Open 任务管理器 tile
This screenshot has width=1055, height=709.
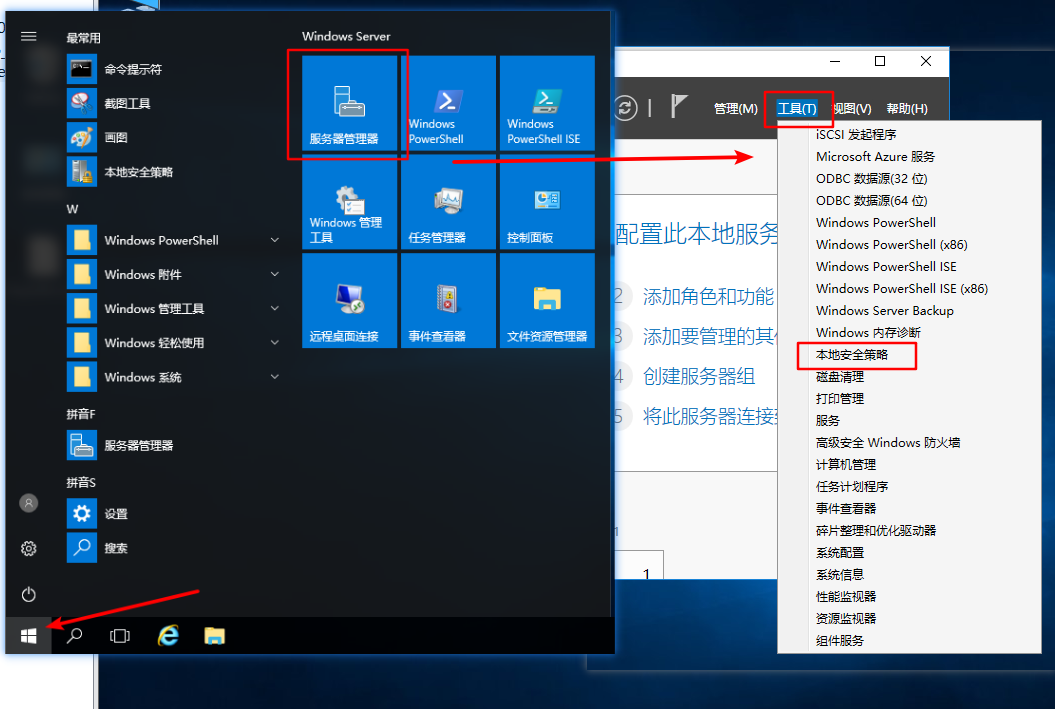[449, 202]
